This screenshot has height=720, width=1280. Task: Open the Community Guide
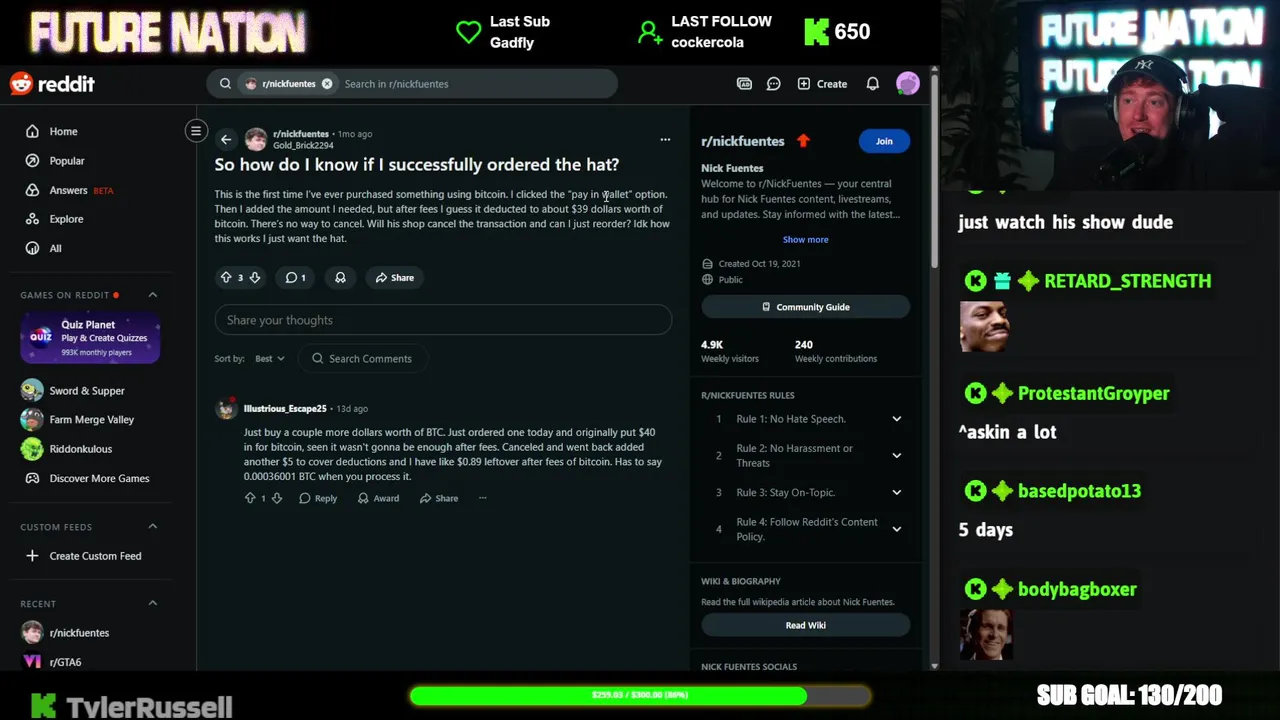coord(805,307)
